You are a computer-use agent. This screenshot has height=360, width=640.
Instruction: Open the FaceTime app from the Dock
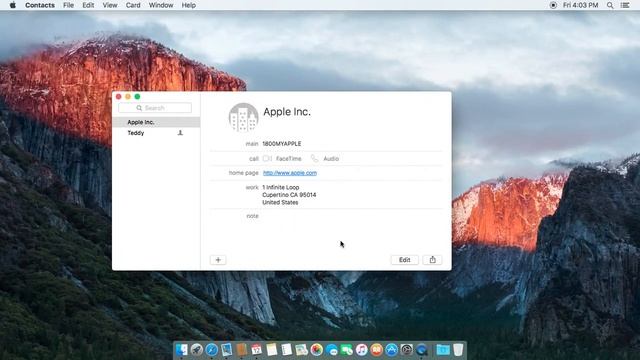click(347, 350)
